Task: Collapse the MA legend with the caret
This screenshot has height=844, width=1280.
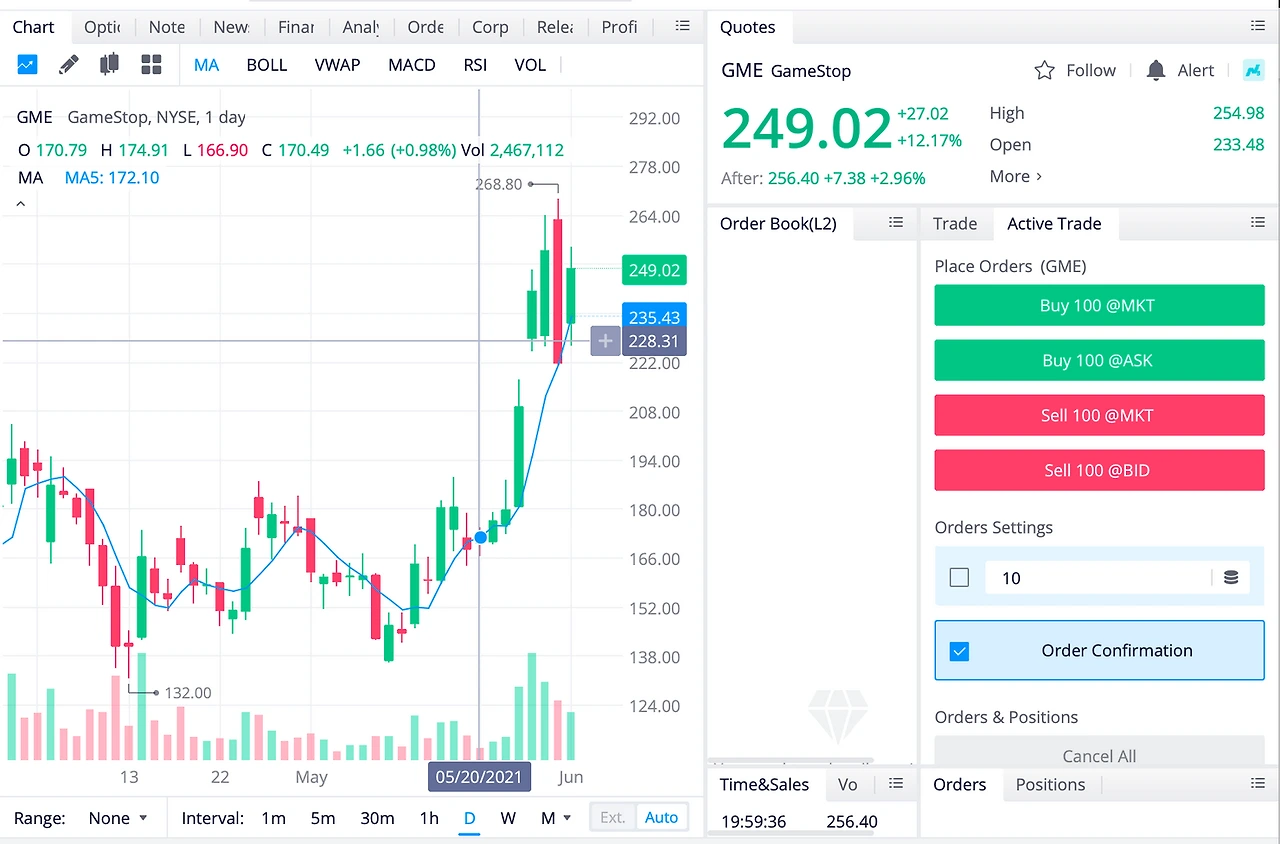Action: pyautogui.click(x=21, y=204)
